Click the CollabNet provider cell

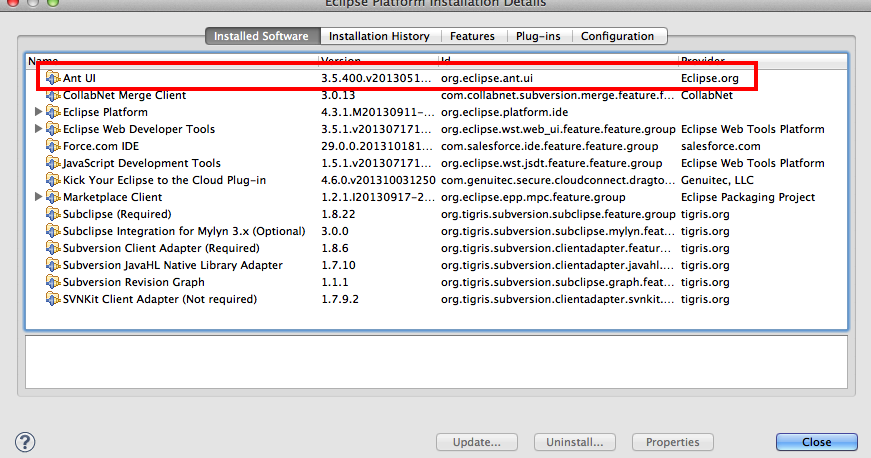[707, 95]
